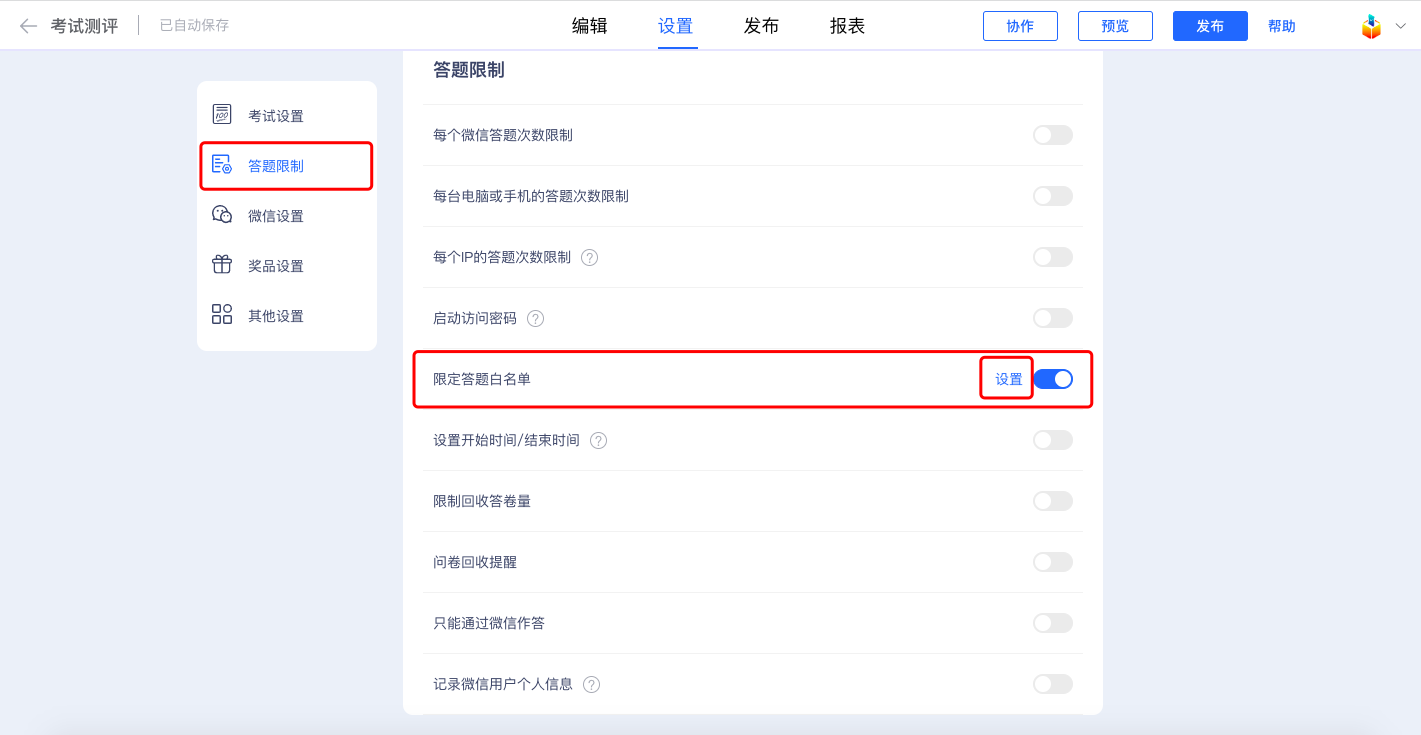Screen dimensions: 1421x735
Task: Open 其他设置 grid icon
Action: [222, 315]
